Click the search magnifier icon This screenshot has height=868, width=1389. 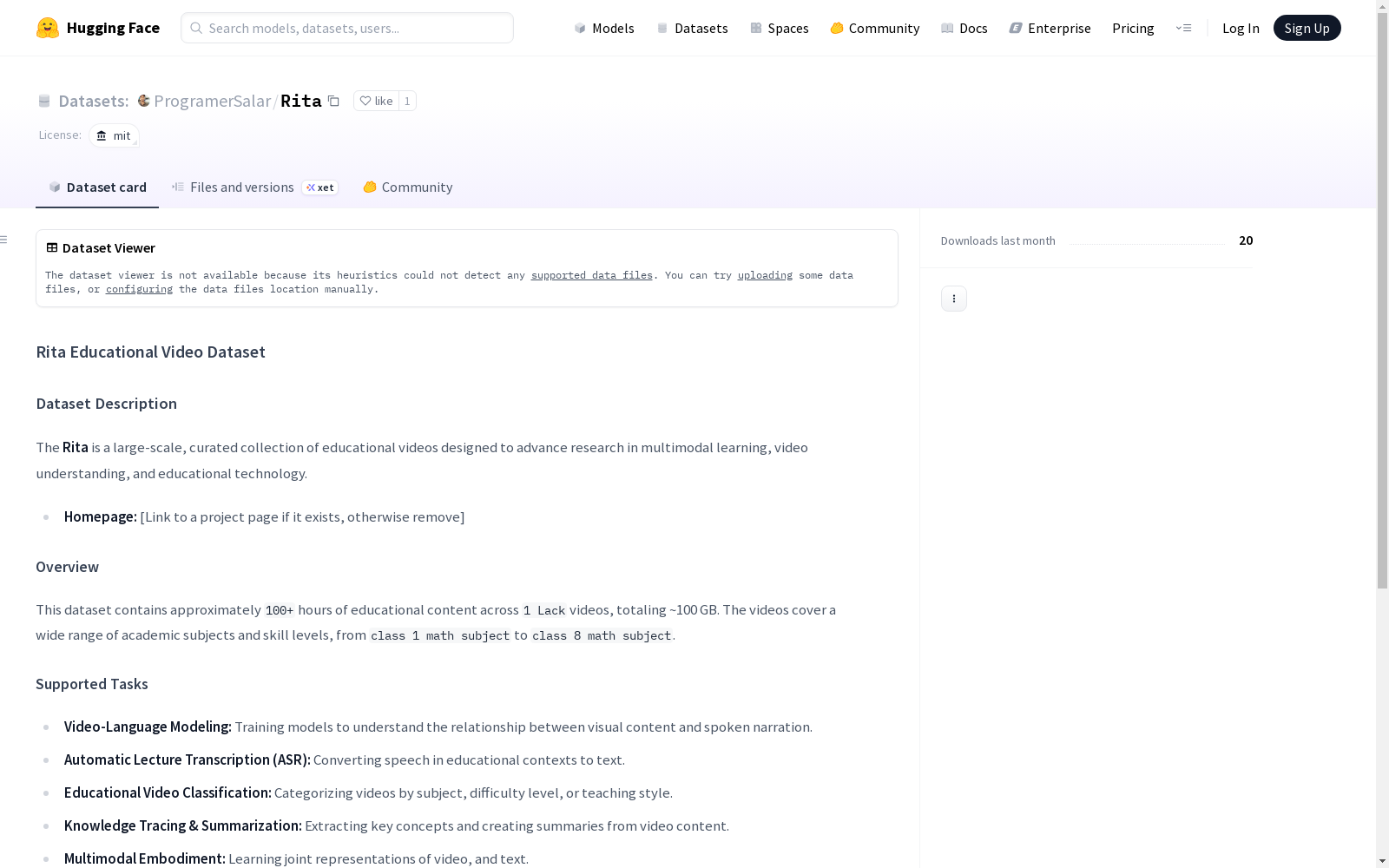click(x=196, y=28)
